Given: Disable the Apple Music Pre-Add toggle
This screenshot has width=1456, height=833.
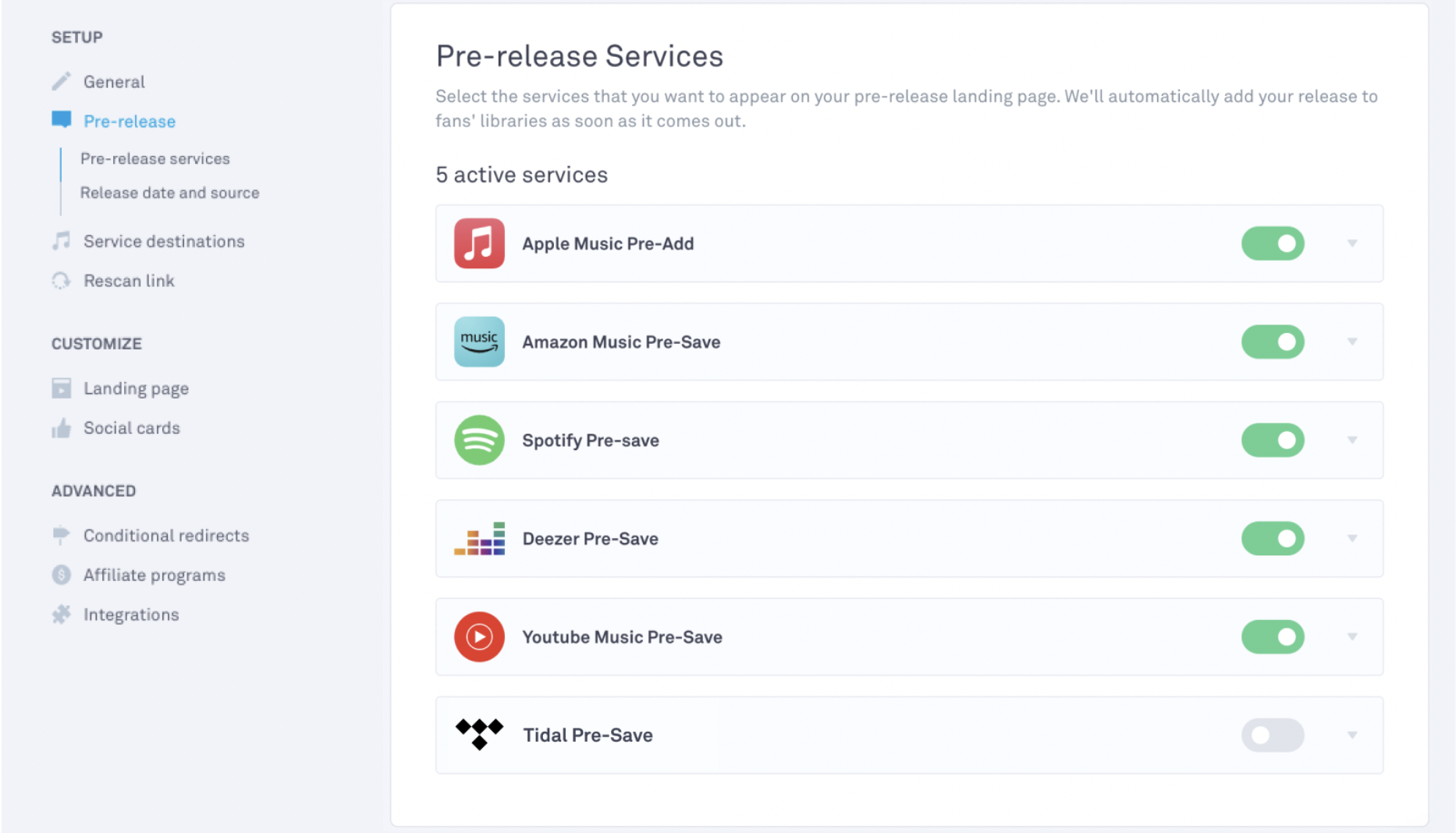Looking at the screenshot, I should tap(1273, 243).
